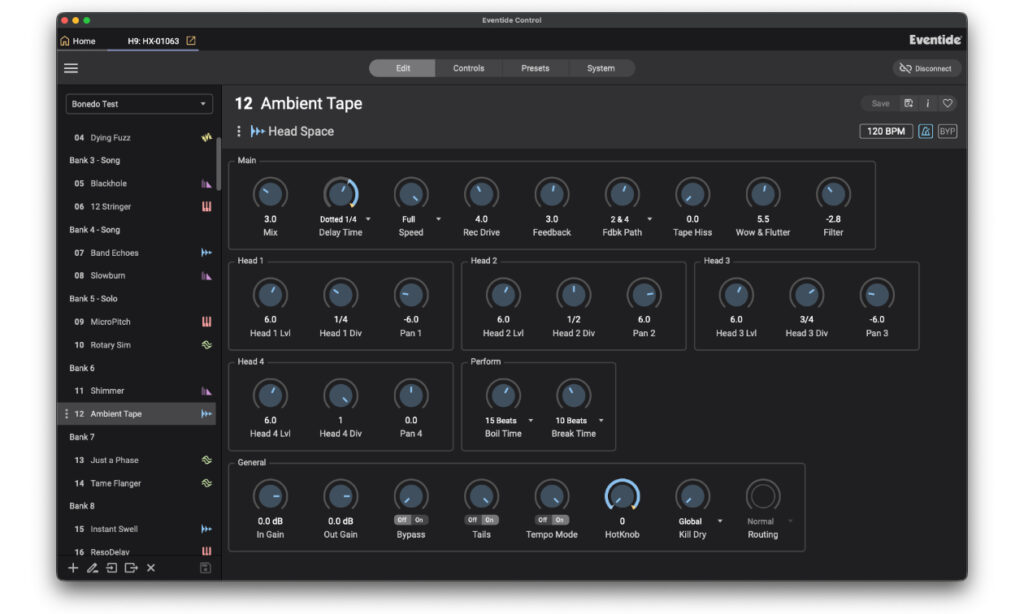The width and height of the screenshot is (1024, 614).
Task: Click the In Gain knob
Action: tap(270, 496)
